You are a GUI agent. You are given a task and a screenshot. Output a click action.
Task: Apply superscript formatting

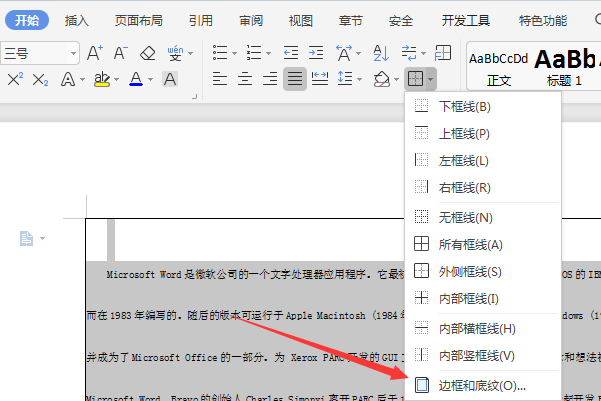15,79
